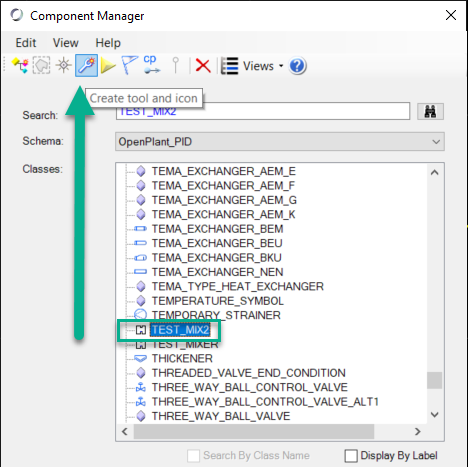Click the Create tool and icon button
This screenshot has width=468, height=467.
coord(86,65)
